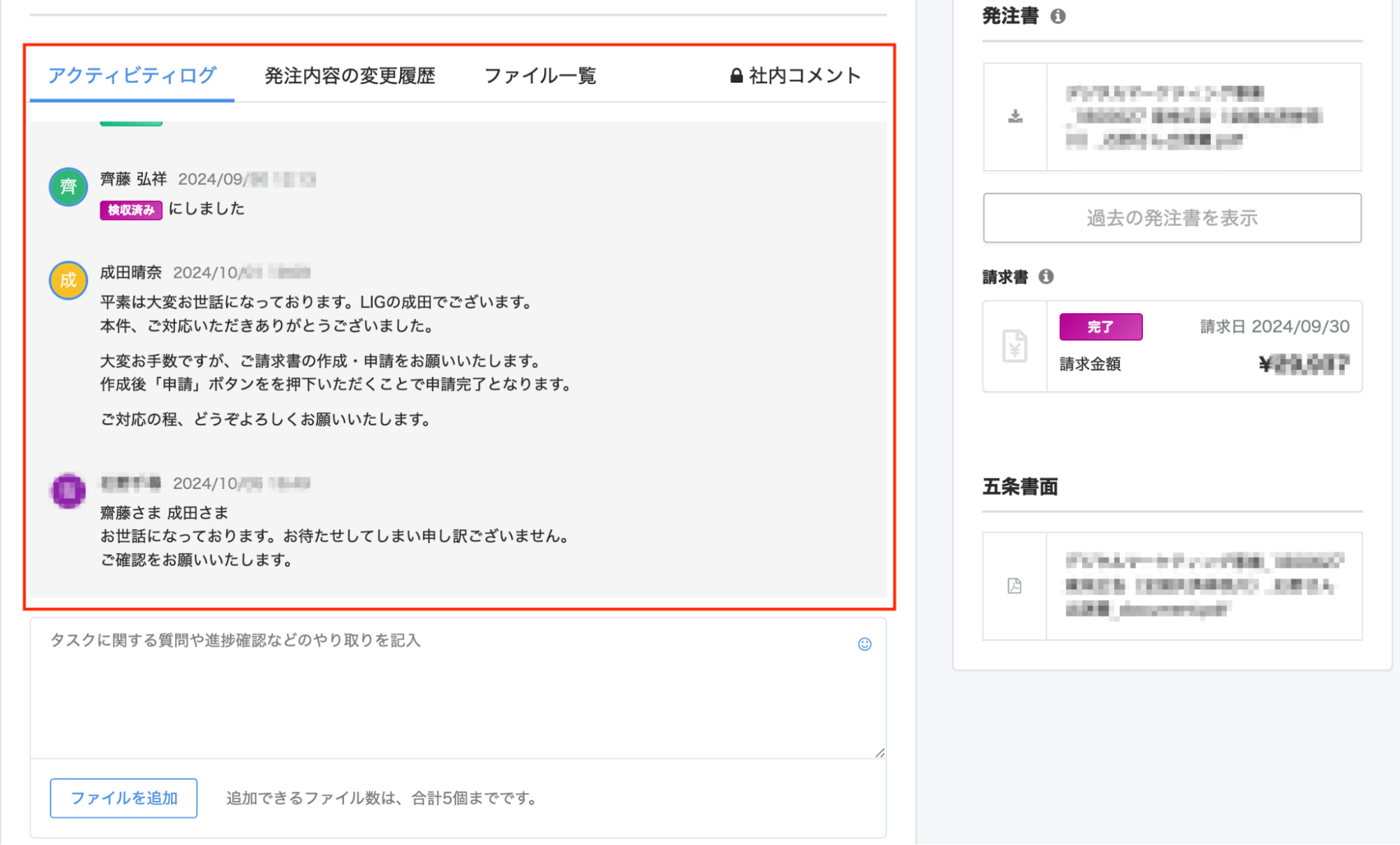Click the info icon next to 請求書
The width and height of the screenshot is (1400, 845).
(1046, 277)
